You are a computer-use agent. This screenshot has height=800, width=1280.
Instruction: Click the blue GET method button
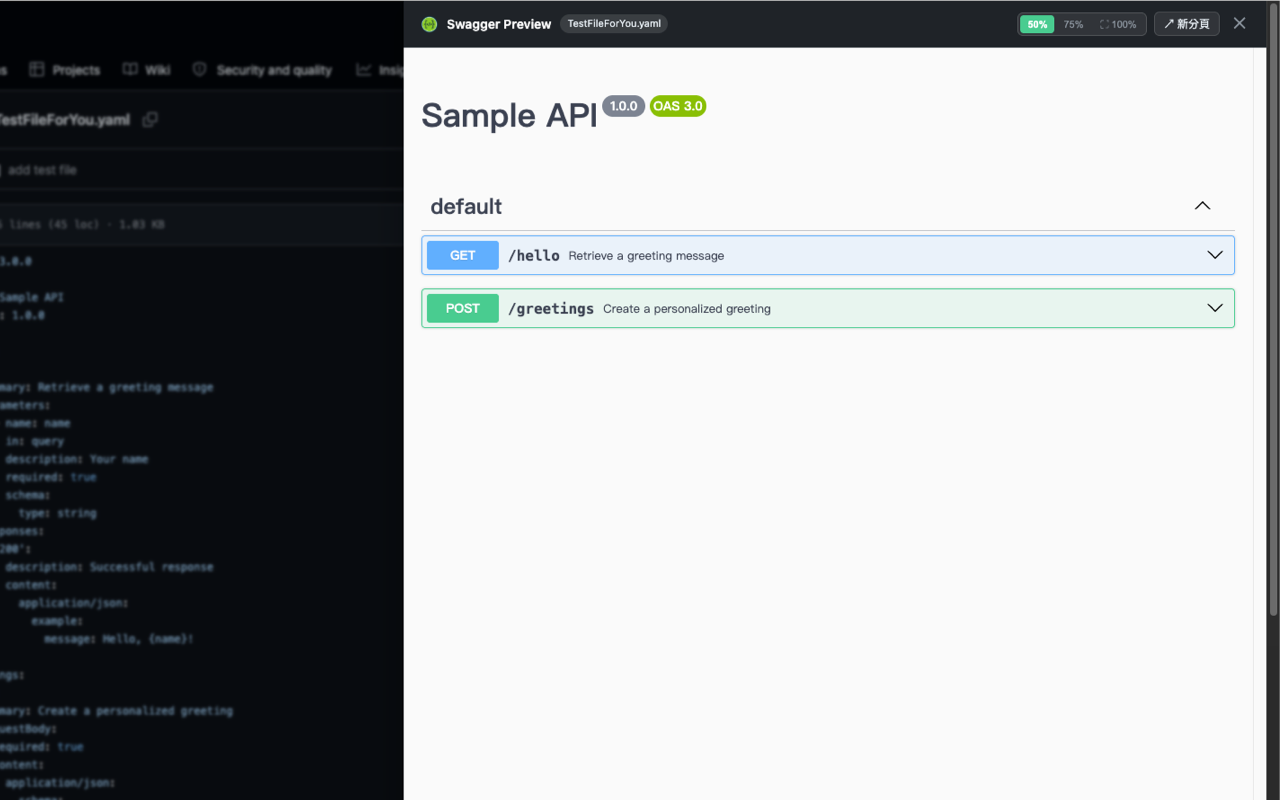[x=463, y=255]
